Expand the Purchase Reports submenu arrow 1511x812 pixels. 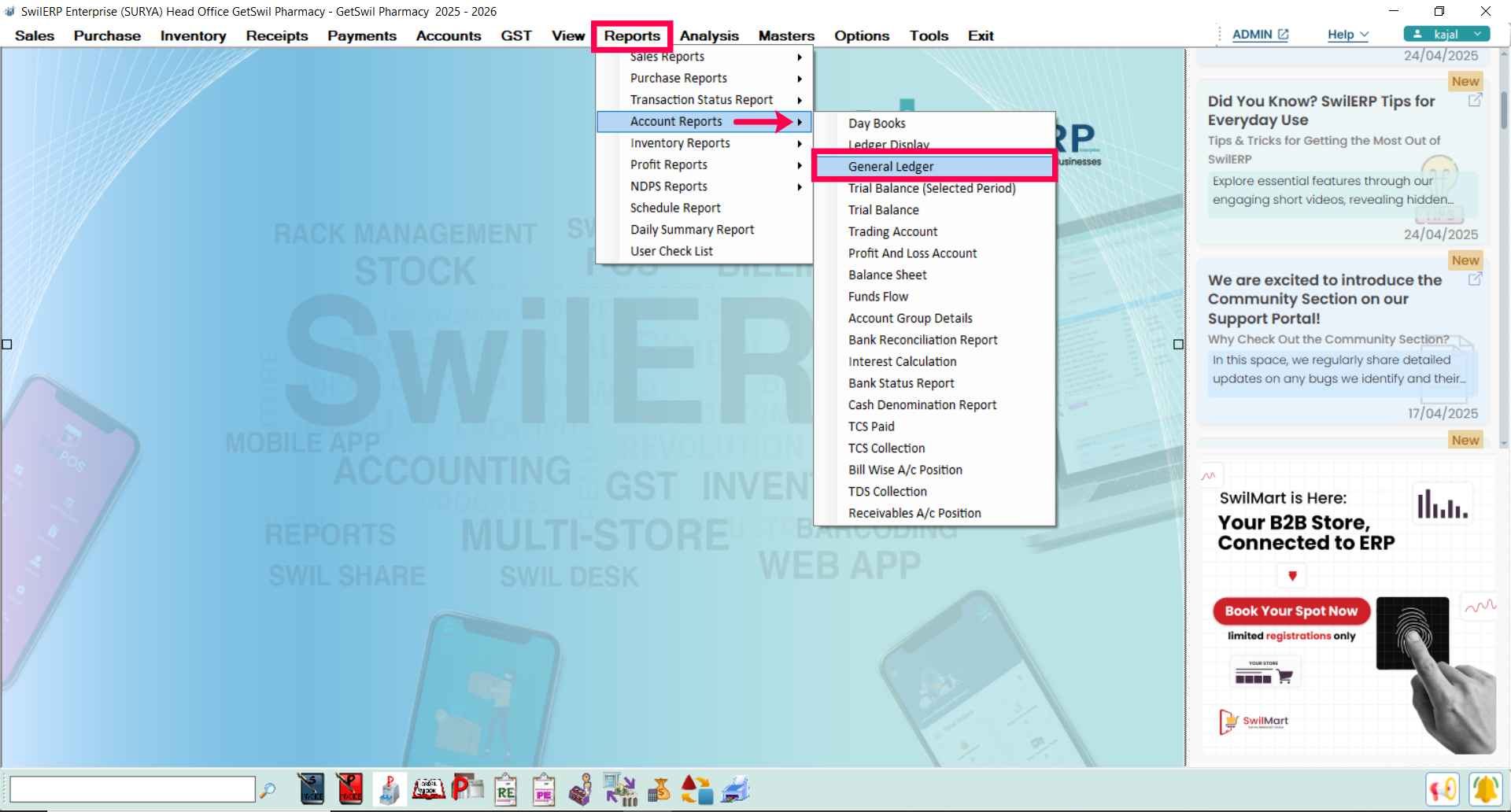800,79
